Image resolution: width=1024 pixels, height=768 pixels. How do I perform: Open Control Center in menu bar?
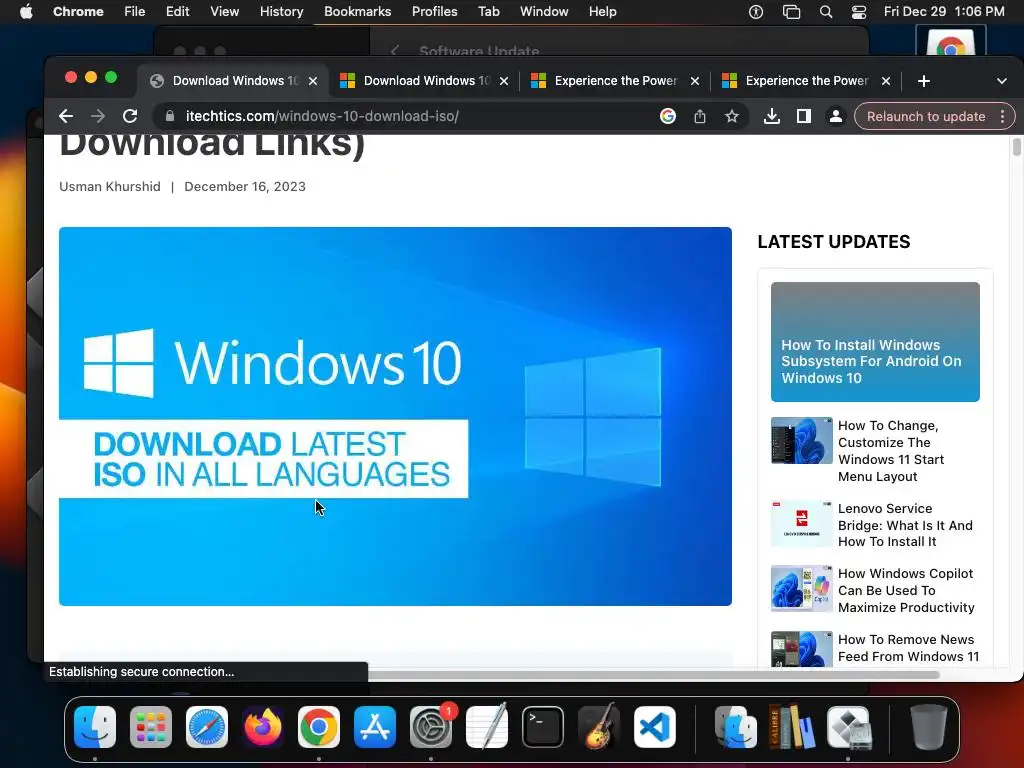859,12
